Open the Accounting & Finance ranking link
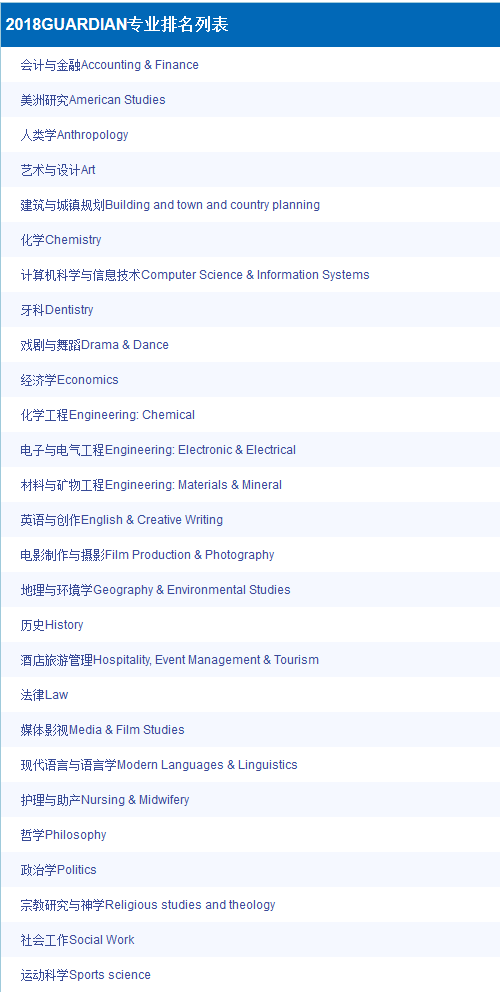This screenshot has width=500, height=992. coord(109,65)
